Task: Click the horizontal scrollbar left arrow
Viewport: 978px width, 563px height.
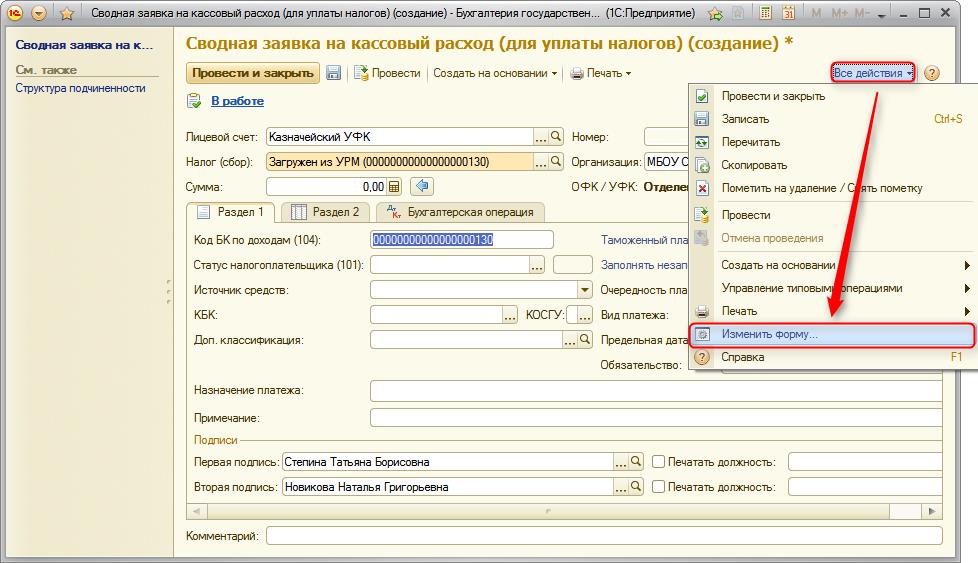Action: 196,511
